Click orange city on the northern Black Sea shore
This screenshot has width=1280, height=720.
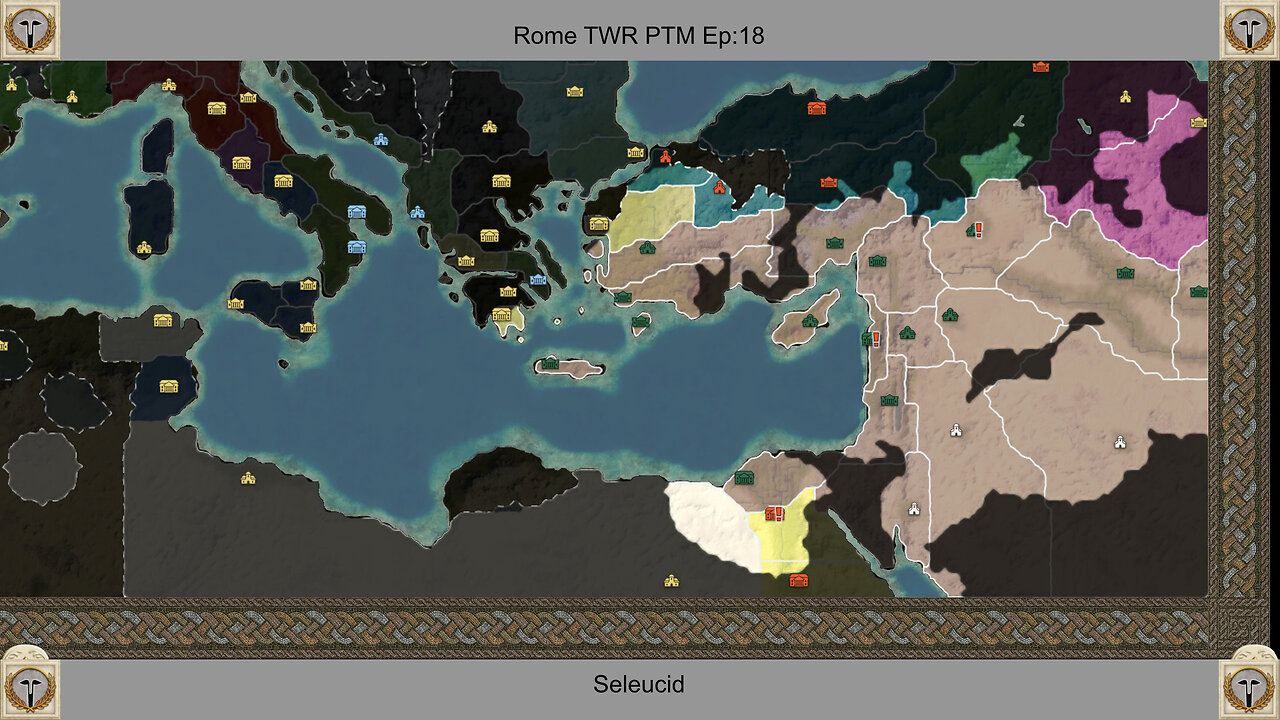[x=816, y=108]
